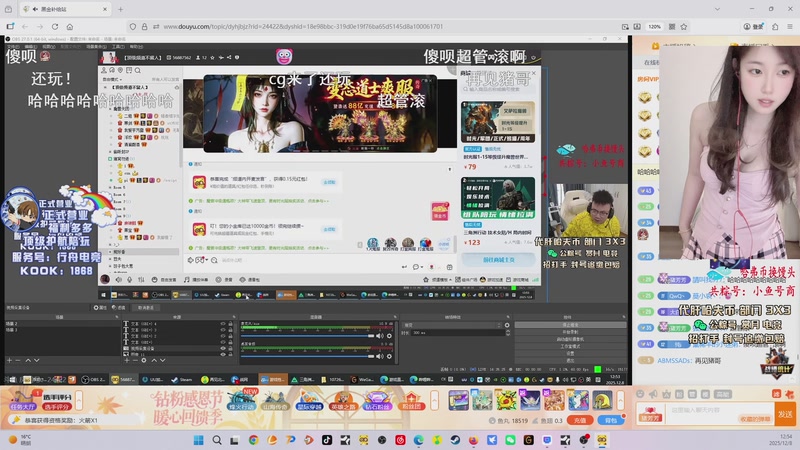Open the 山海传奇 activity icon
This screenshot has height=450, width=800.
point(275,401)
